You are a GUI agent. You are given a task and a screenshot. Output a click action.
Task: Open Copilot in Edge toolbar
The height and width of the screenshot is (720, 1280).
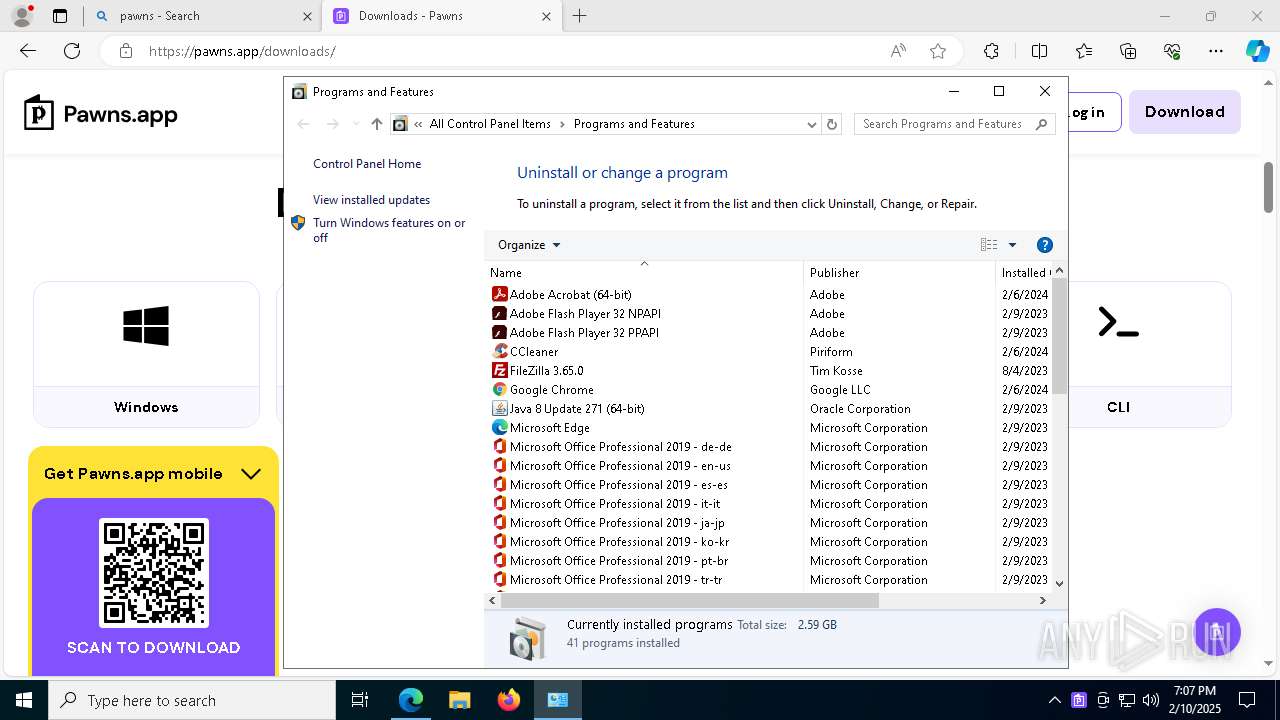[x=1257, y=51]
